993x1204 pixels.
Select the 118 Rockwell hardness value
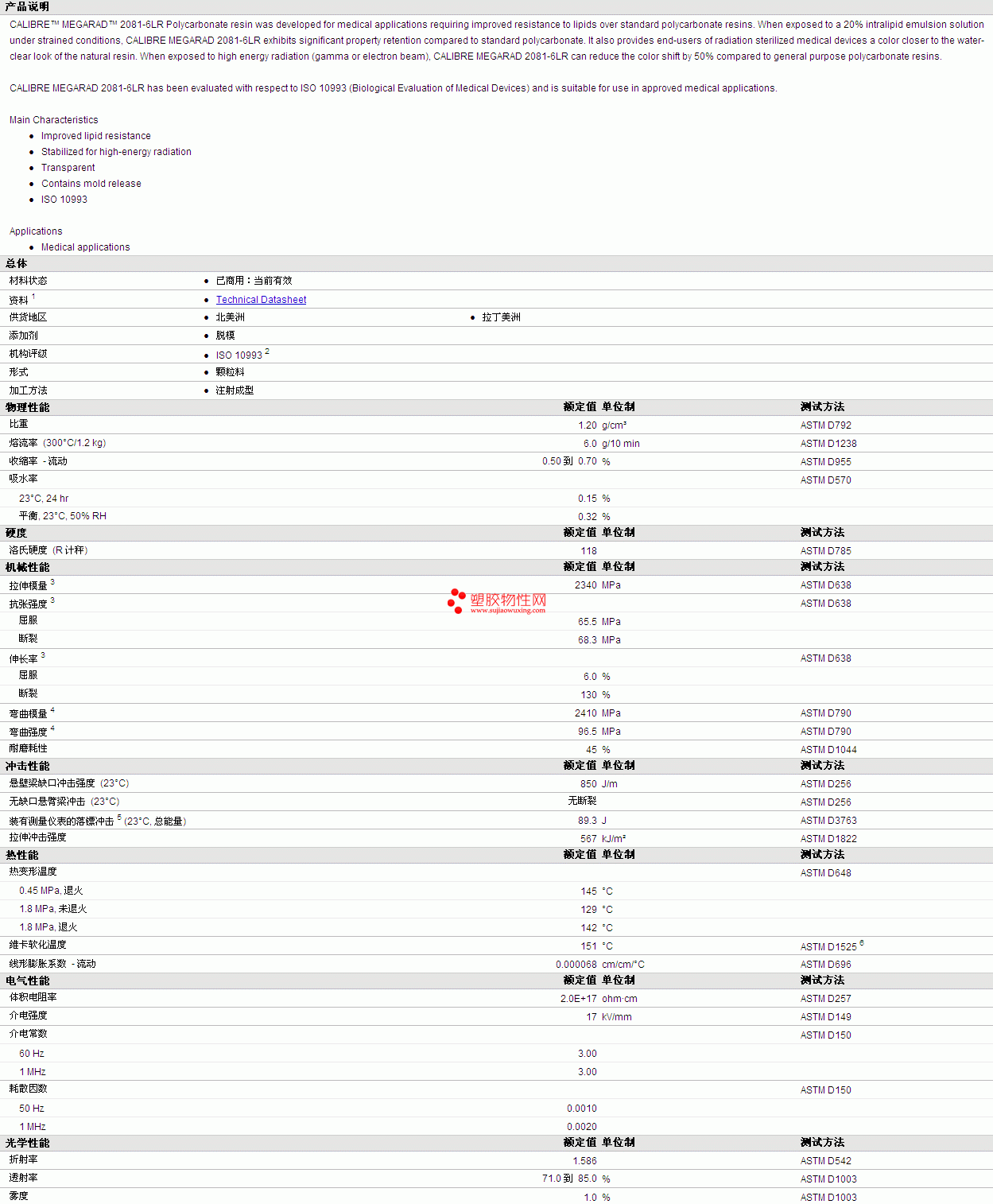click(x=589, y=551)
